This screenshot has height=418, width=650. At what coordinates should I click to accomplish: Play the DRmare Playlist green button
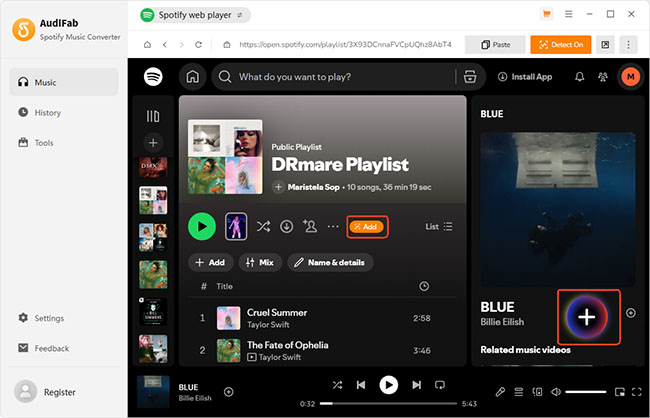(202, 226)
